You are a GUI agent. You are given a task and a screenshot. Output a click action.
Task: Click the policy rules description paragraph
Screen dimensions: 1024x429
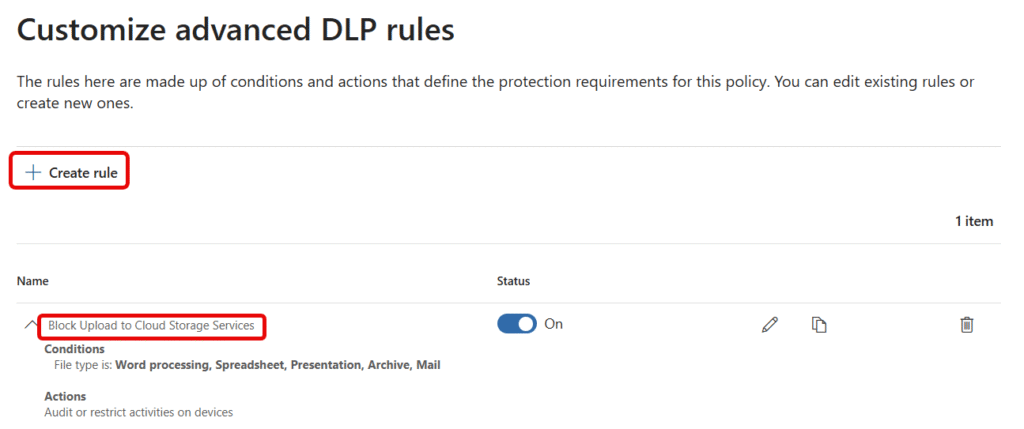[x=496, y=93]
